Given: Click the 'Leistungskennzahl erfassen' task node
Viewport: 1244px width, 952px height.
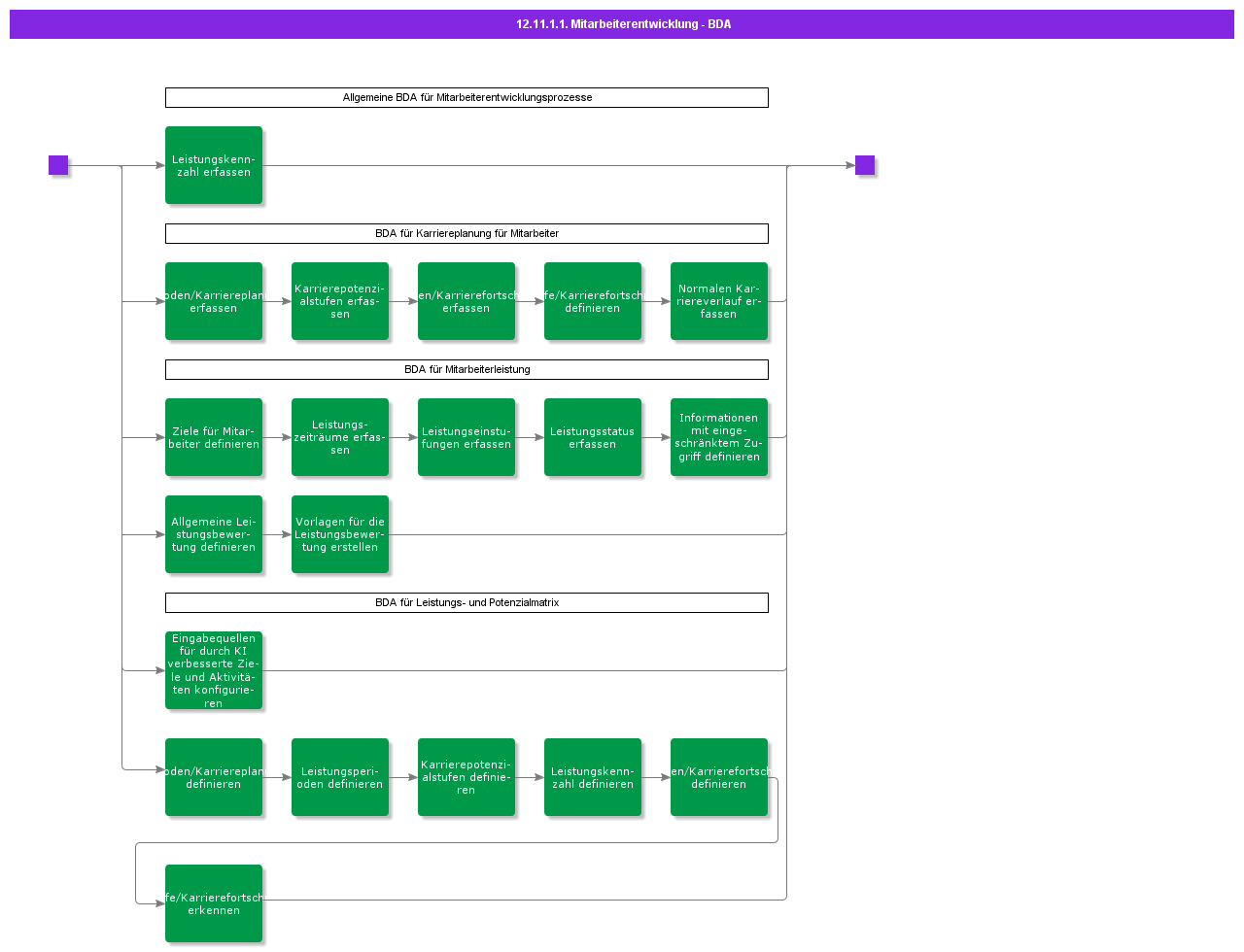Looking at the screenshot, I should coord(214,165).
